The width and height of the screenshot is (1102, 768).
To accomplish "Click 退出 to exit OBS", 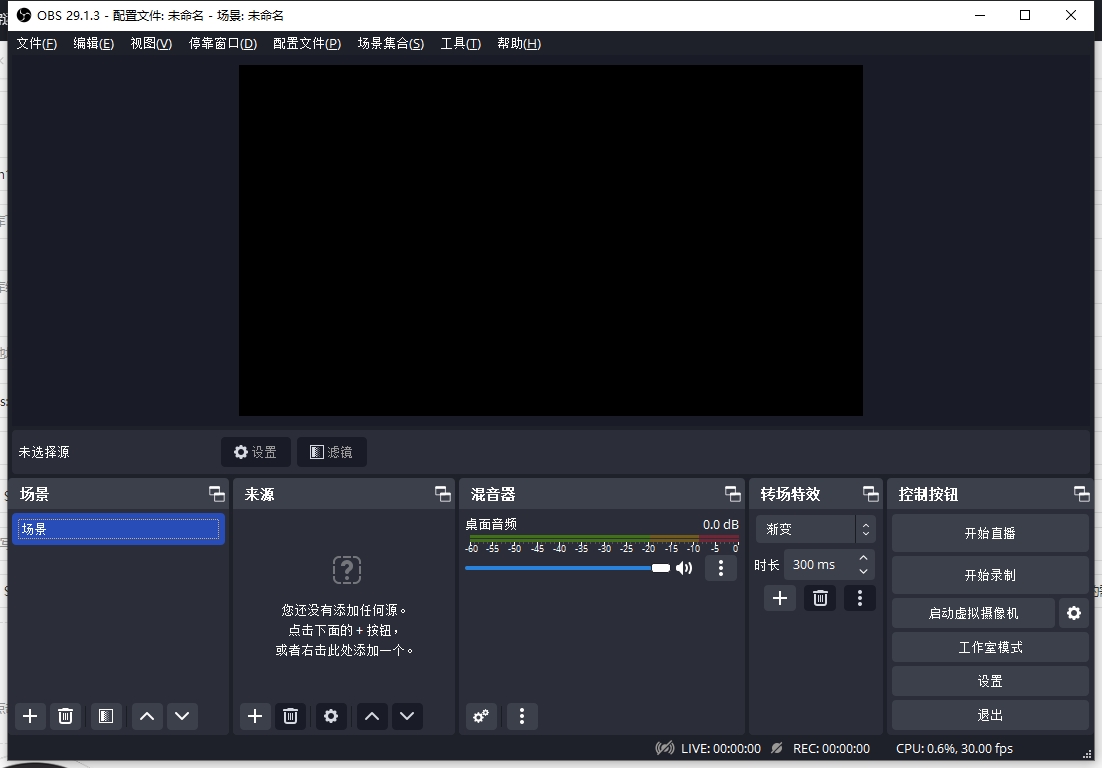I will point(990,715).
